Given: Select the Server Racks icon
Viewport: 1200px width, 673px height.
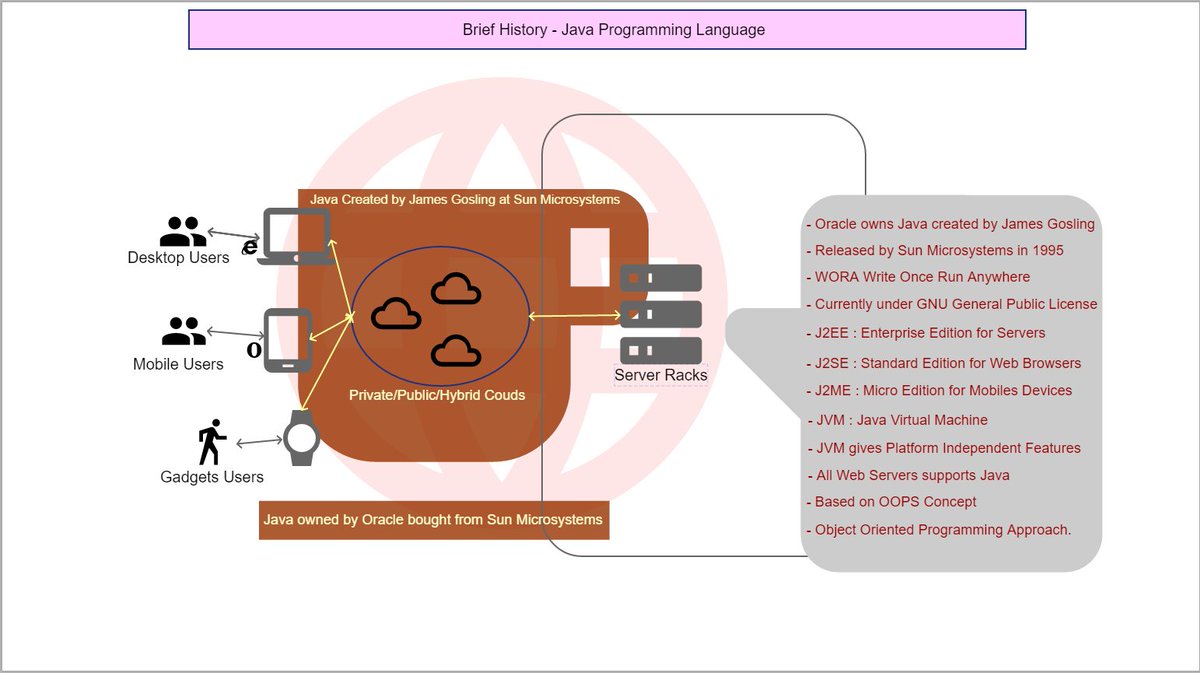Looking at the screenshot, I should (x=661, y=314).
